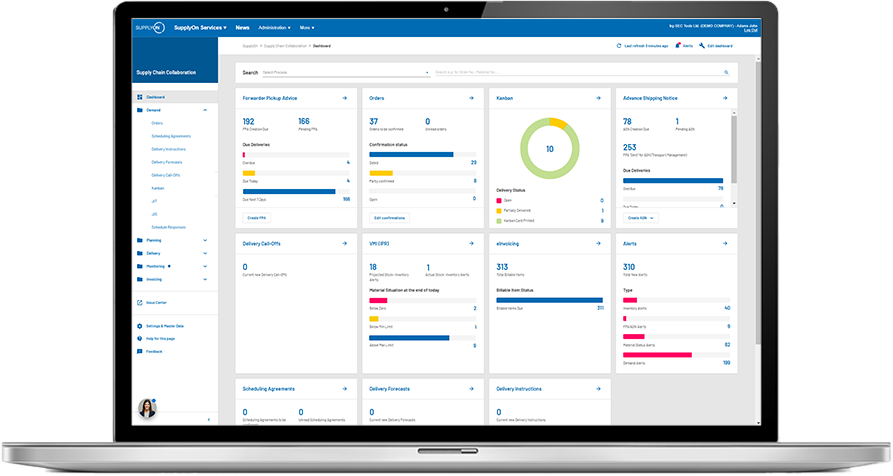Image resolution: width=893 pixels, height=476 pixels.
Task: Open the Dashboard grid icon in sidebar
Action: 140,97
